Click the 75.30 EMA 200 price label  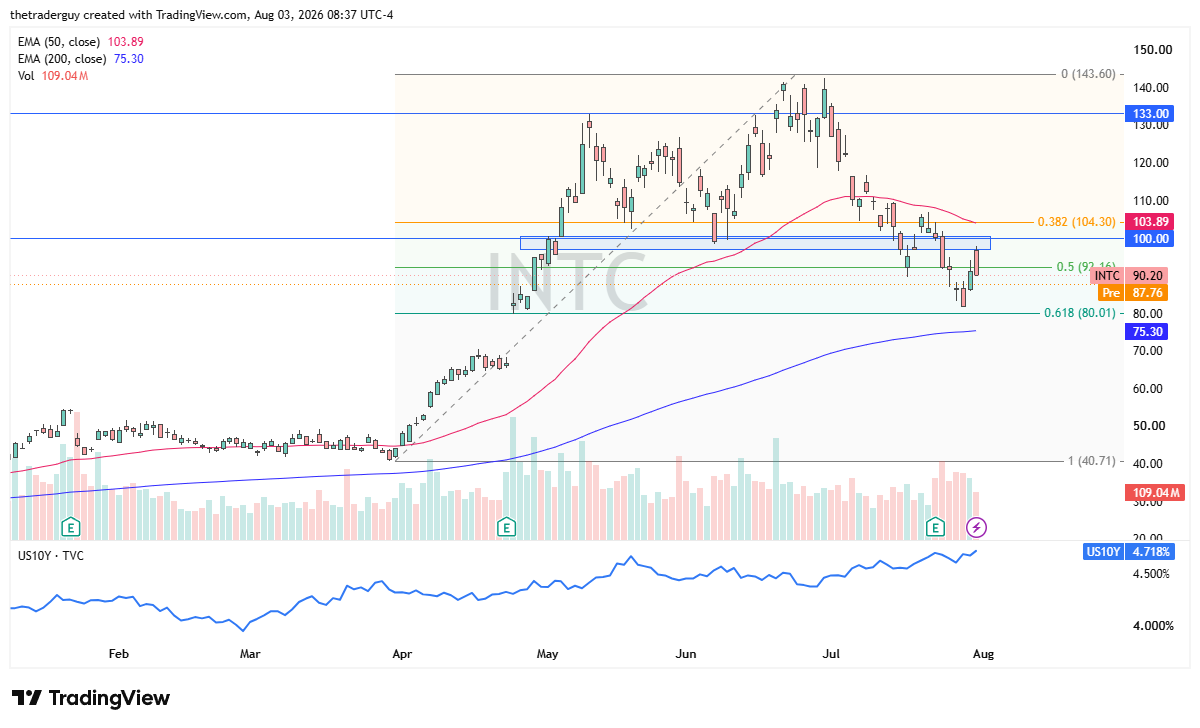(x=1149, y=331)
